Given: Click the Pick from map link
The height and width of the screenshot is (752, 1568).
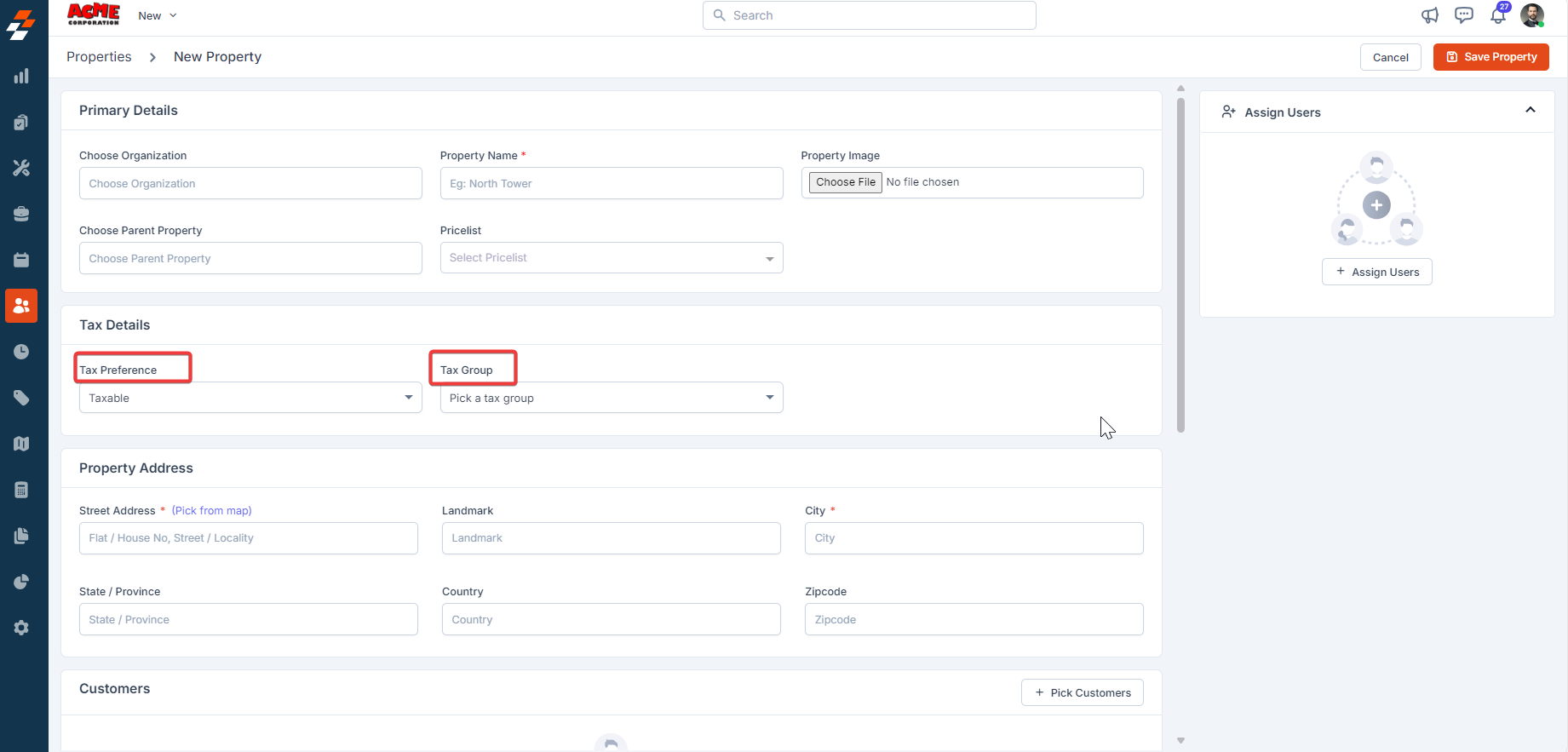Looking at the screenshot, I should [x=212, y=511].
